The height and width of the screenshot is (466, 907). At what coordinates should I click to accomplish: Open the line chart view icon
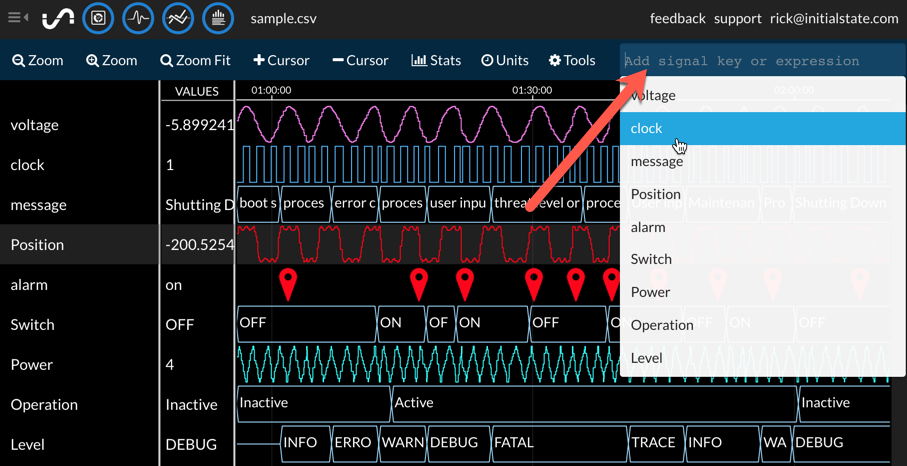click(x=178, y=18)
